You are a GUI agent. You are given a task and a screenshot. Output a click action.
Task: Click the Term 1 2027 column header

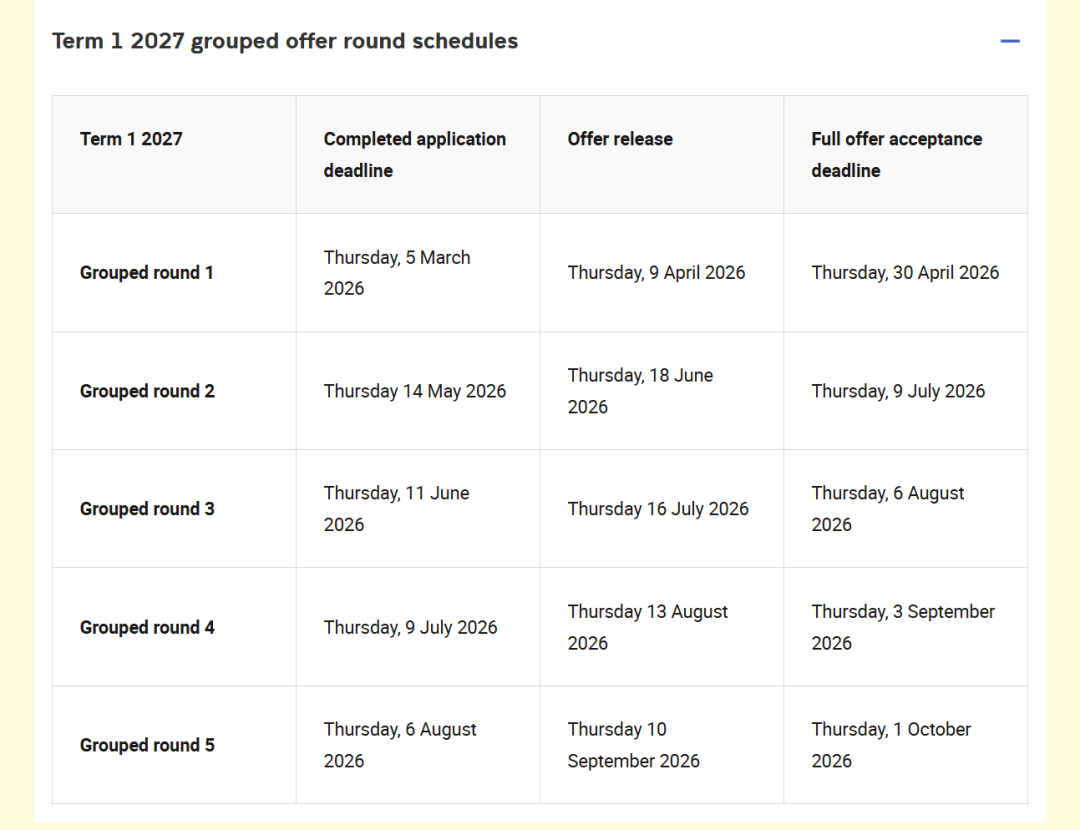click(x=131, y=139)
